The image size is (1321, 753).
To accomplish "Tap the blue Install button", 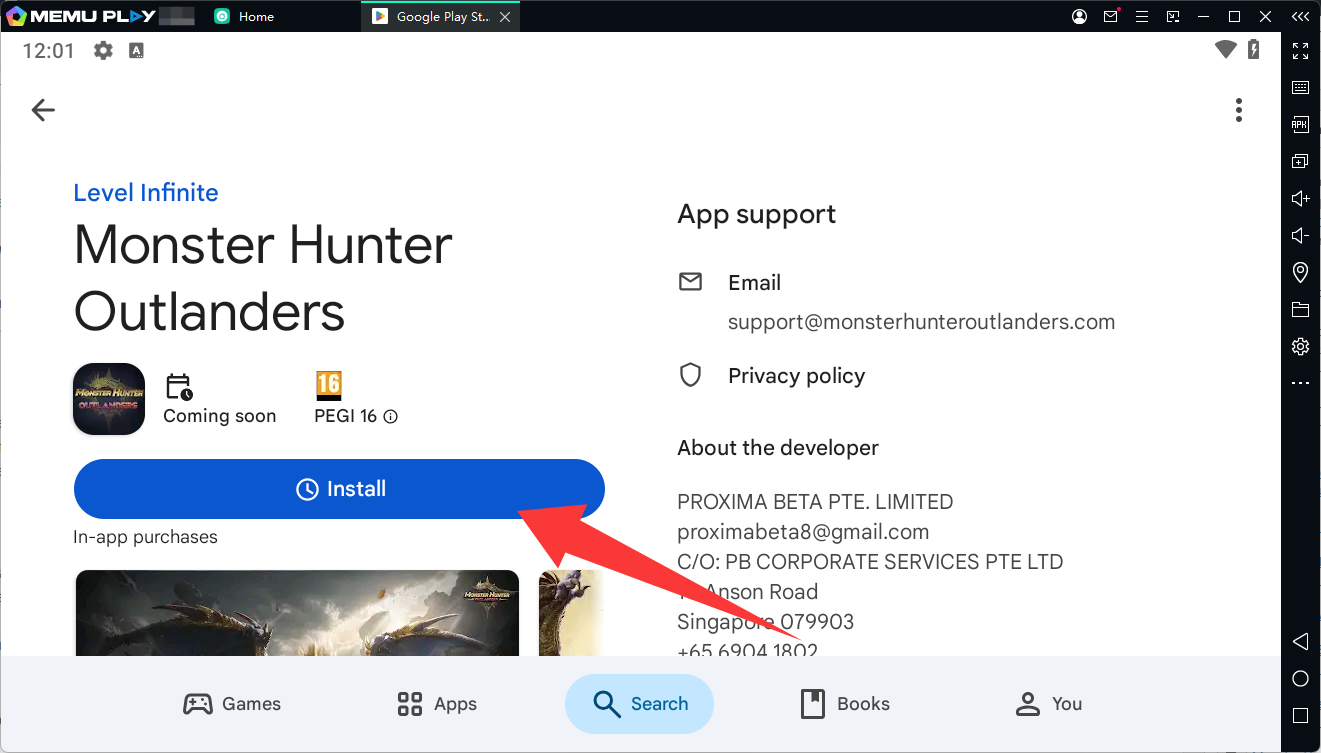I will [x=340, y=489].
